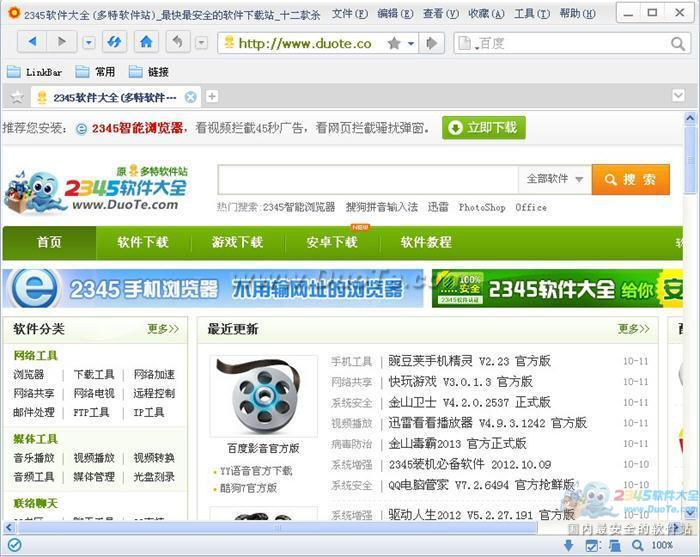Click the undo closed tab arrow icon
700x557 pixels.
(x=178, y=42)
